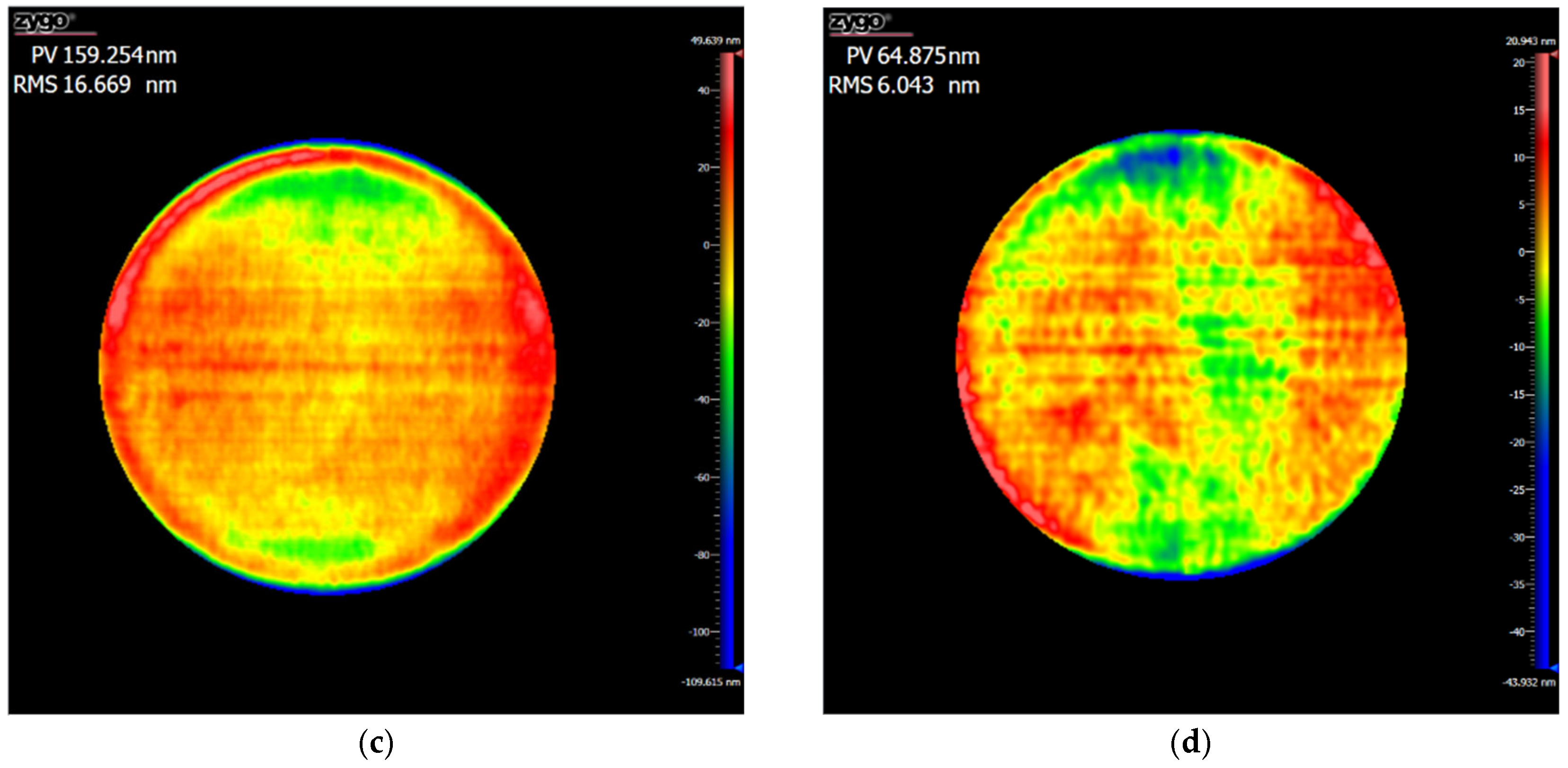Screen dimensions: 1568x768
Task: Select the RMS 6.043 nm readout
Action: 904,85
